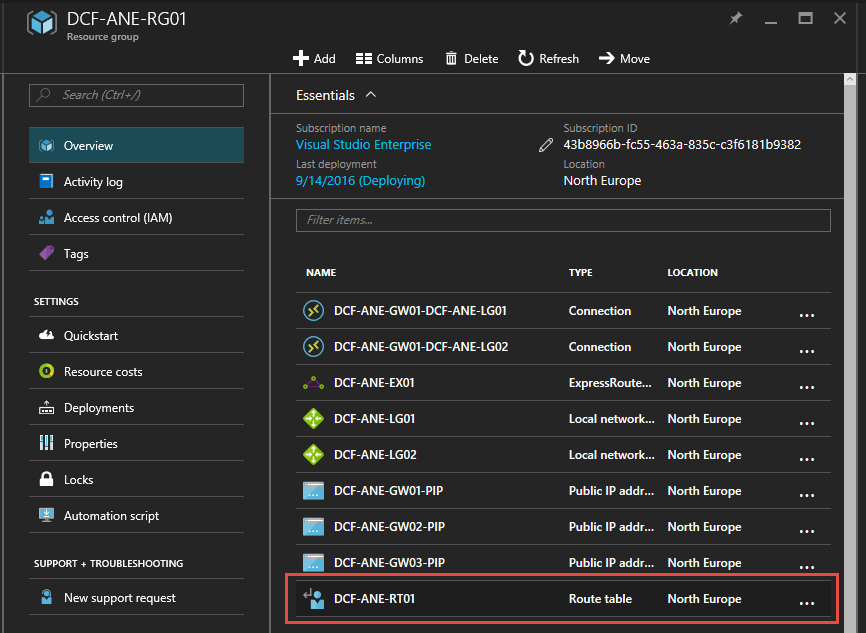This screenshot has width=866, height=633.
Task: Open Access control (IAM) menu item
Action: click(x=118, y=218)
